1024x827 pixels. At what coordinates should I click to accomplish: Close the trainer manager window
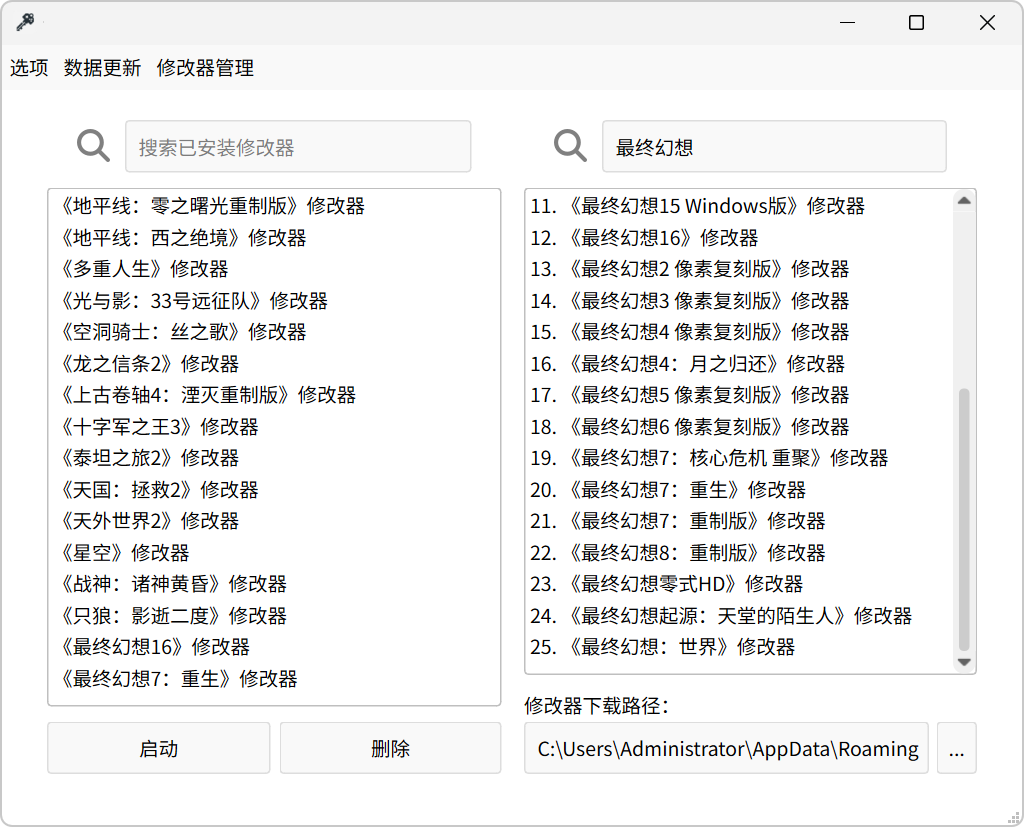(x=987, y=23)
